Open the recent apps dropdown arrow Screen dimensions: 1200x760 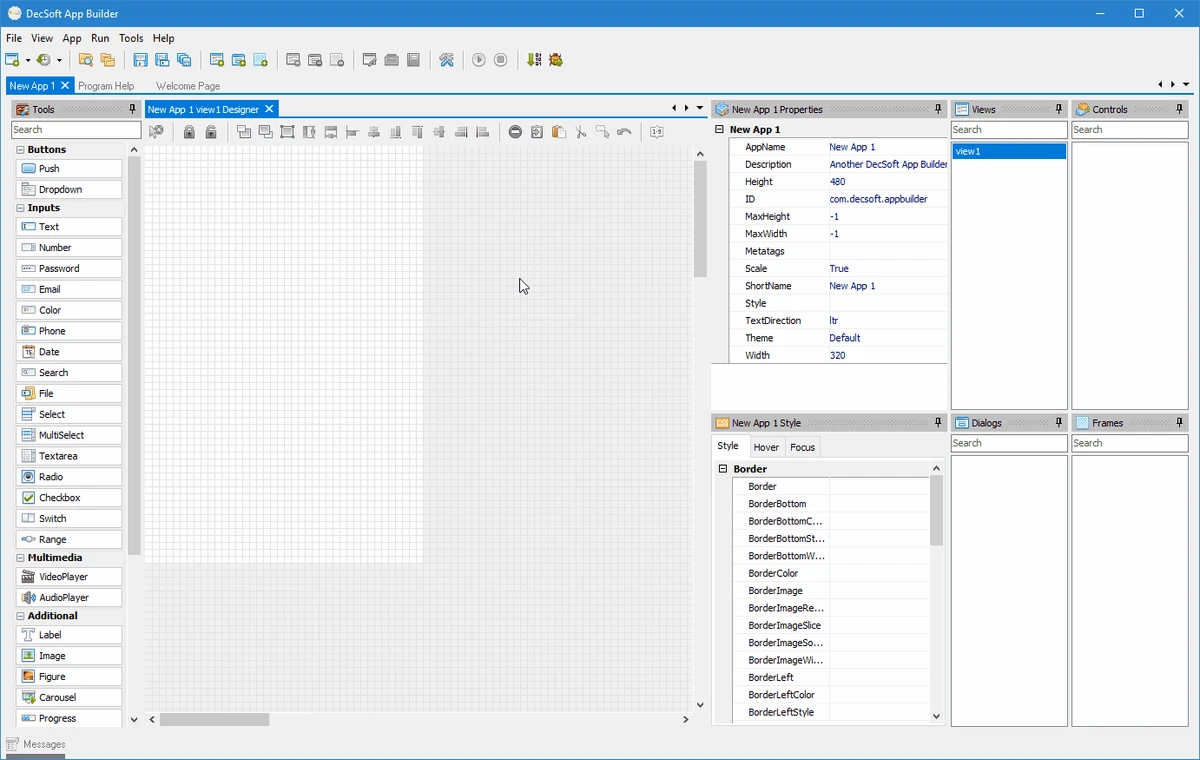[59, 60]
